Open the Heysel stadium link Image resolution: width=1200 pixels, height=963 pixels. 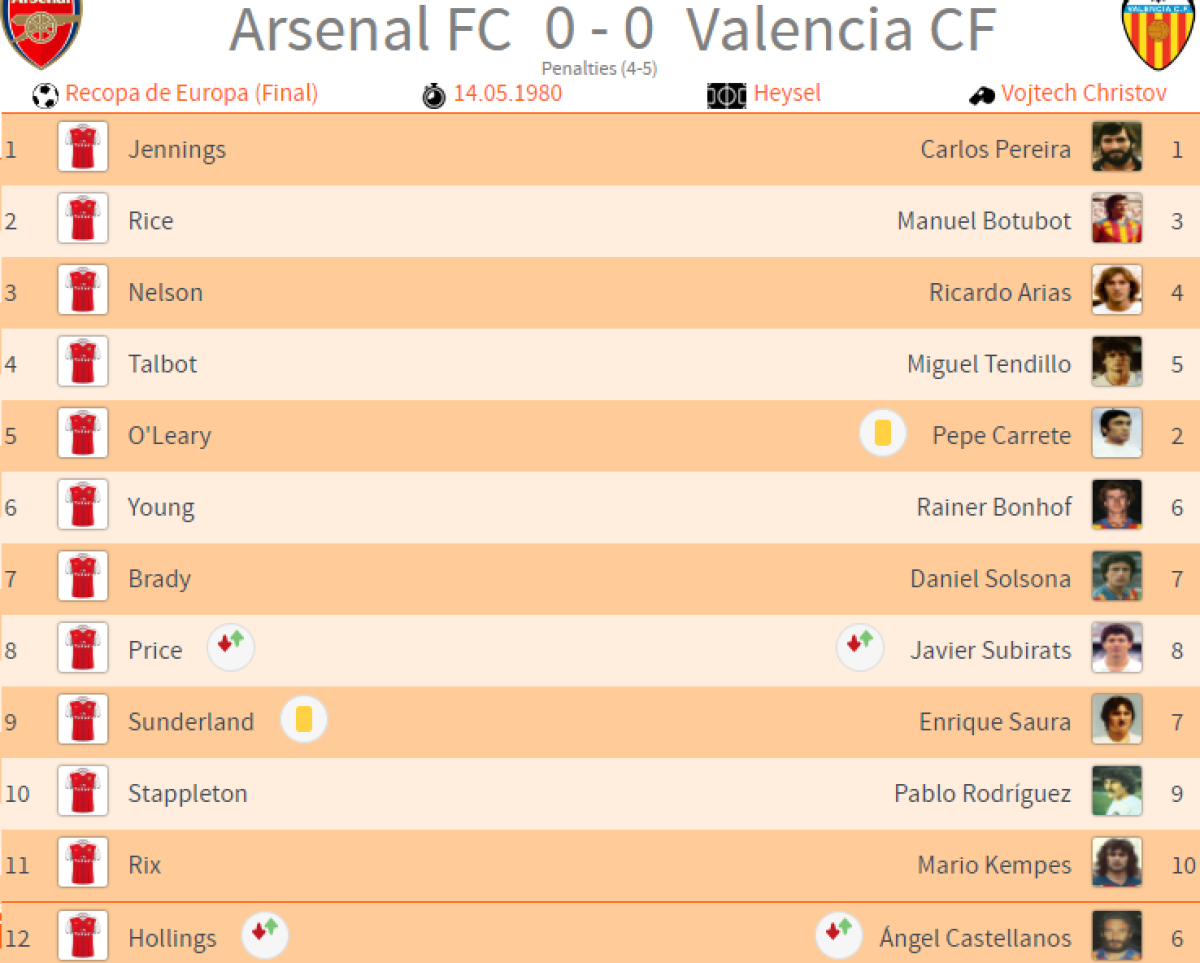click(x=787, y=94)
